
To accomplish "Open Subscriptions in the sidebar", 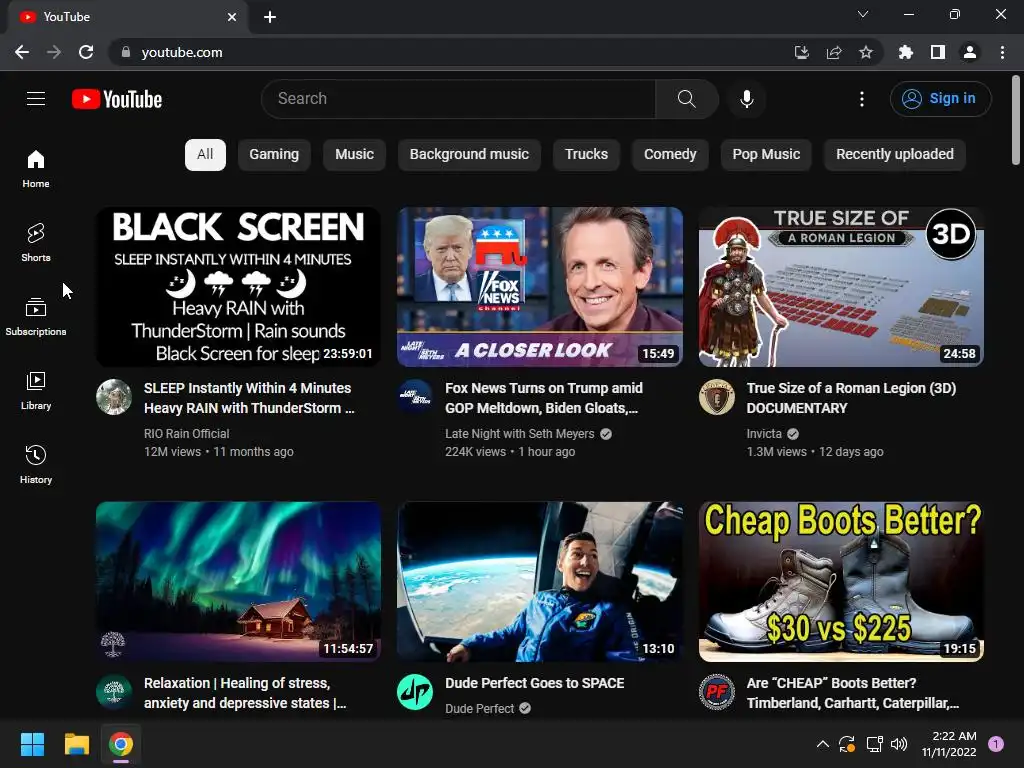I will click(x=36, y=316).
